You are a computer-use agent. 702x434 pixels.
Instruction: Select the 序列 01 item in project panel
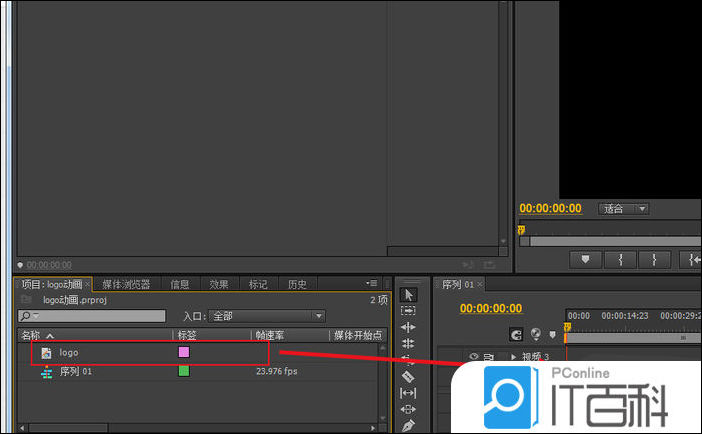coord(75,371)
